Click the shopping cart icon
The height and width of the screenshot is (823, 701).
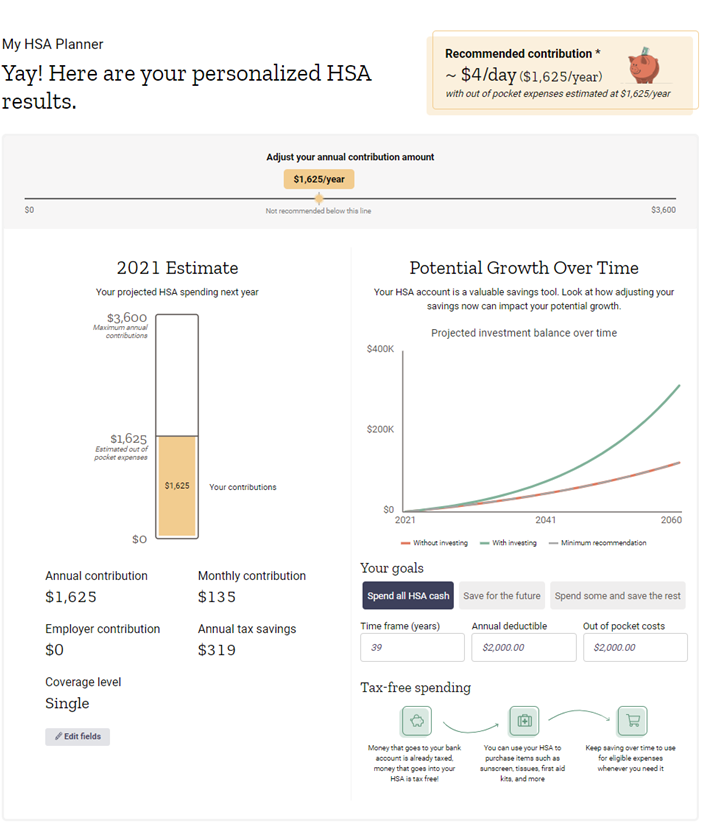tap(632, 721)
